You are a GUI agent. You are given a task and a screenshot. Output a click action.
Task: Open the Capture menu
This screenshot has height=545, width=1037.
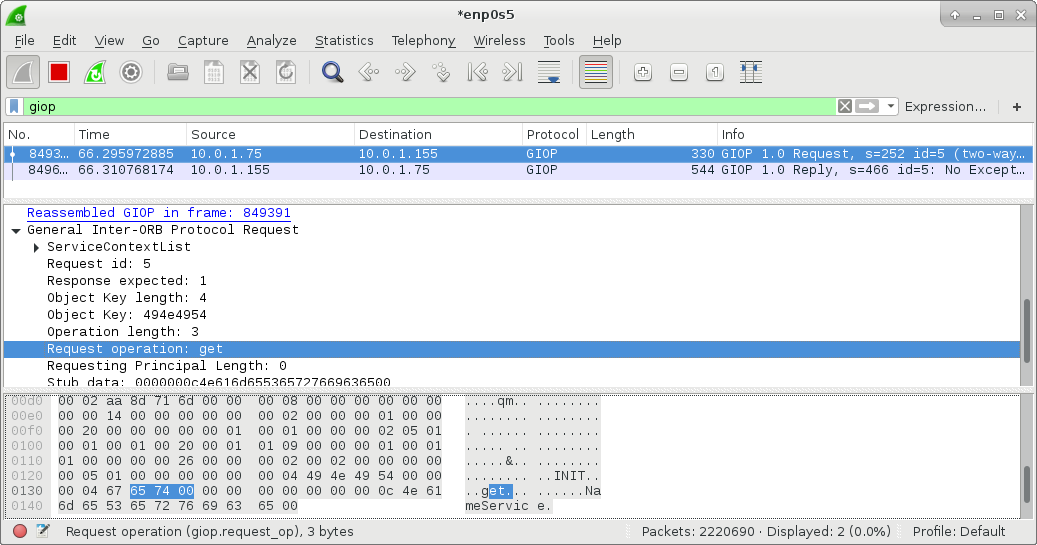203,40
